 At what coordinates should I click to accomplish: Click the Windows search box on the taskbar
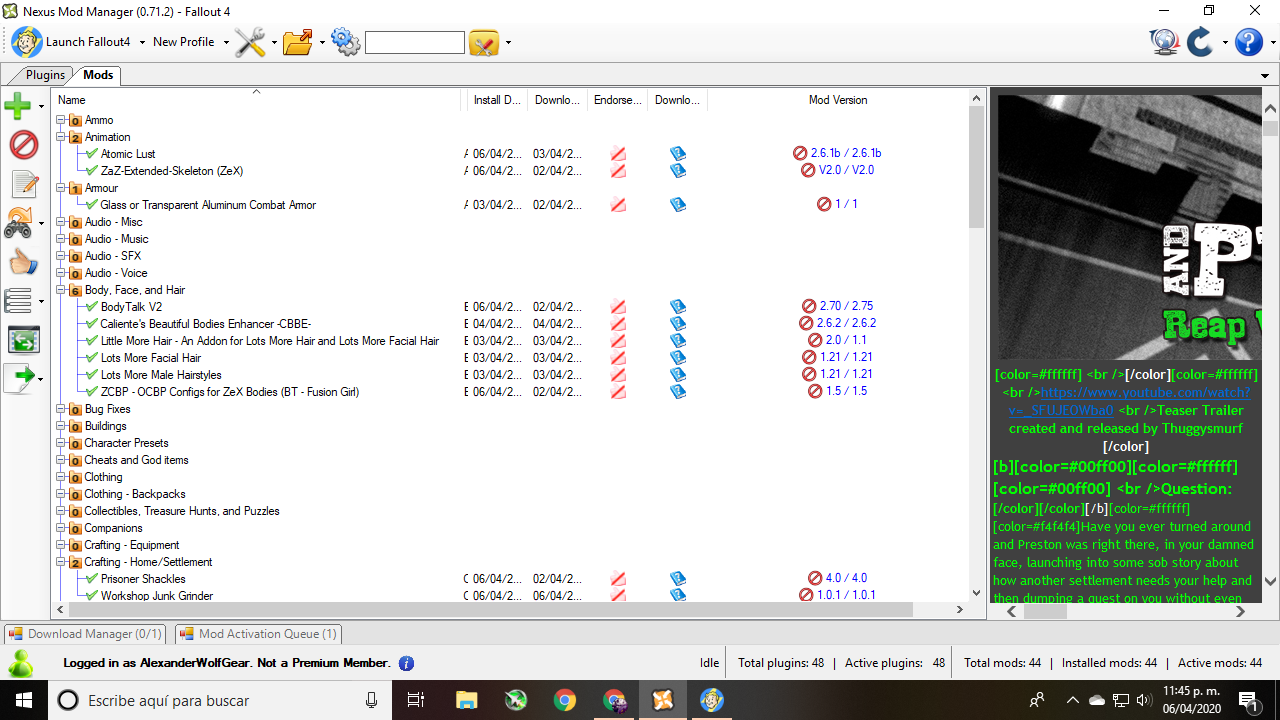pyautogui.click(x=218, y=700)
